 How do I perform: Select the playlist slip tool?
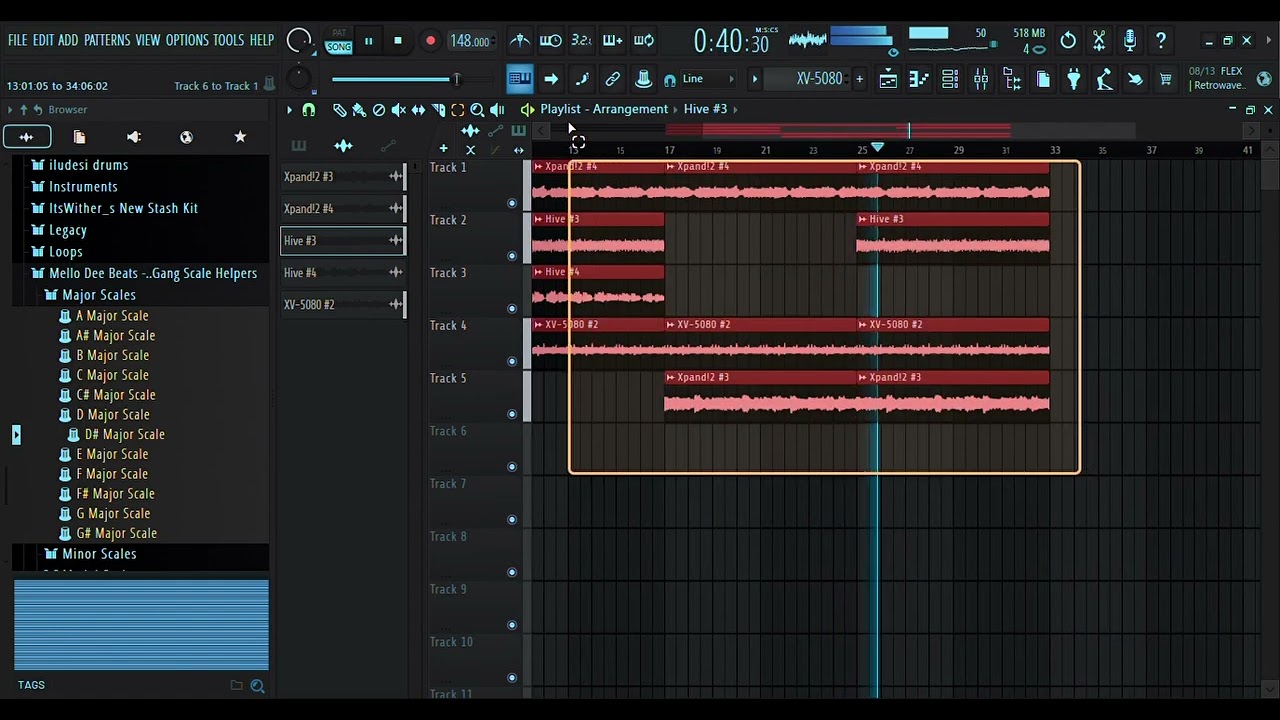point(418,110)
